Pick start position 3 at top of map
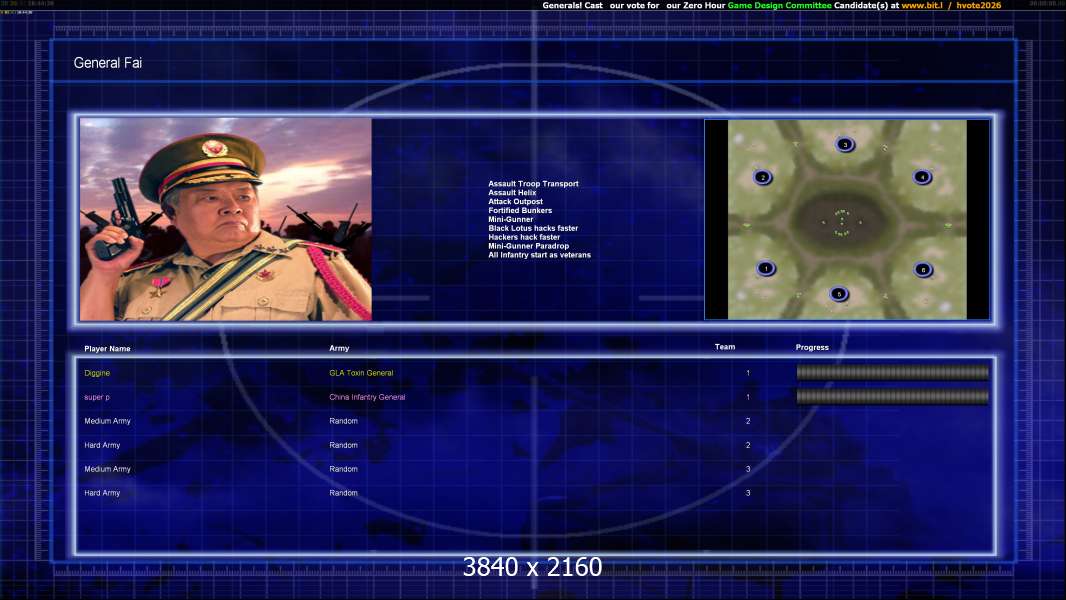Image resolution: width=1066 pixels, height=600 pixels. click(845, 144)
